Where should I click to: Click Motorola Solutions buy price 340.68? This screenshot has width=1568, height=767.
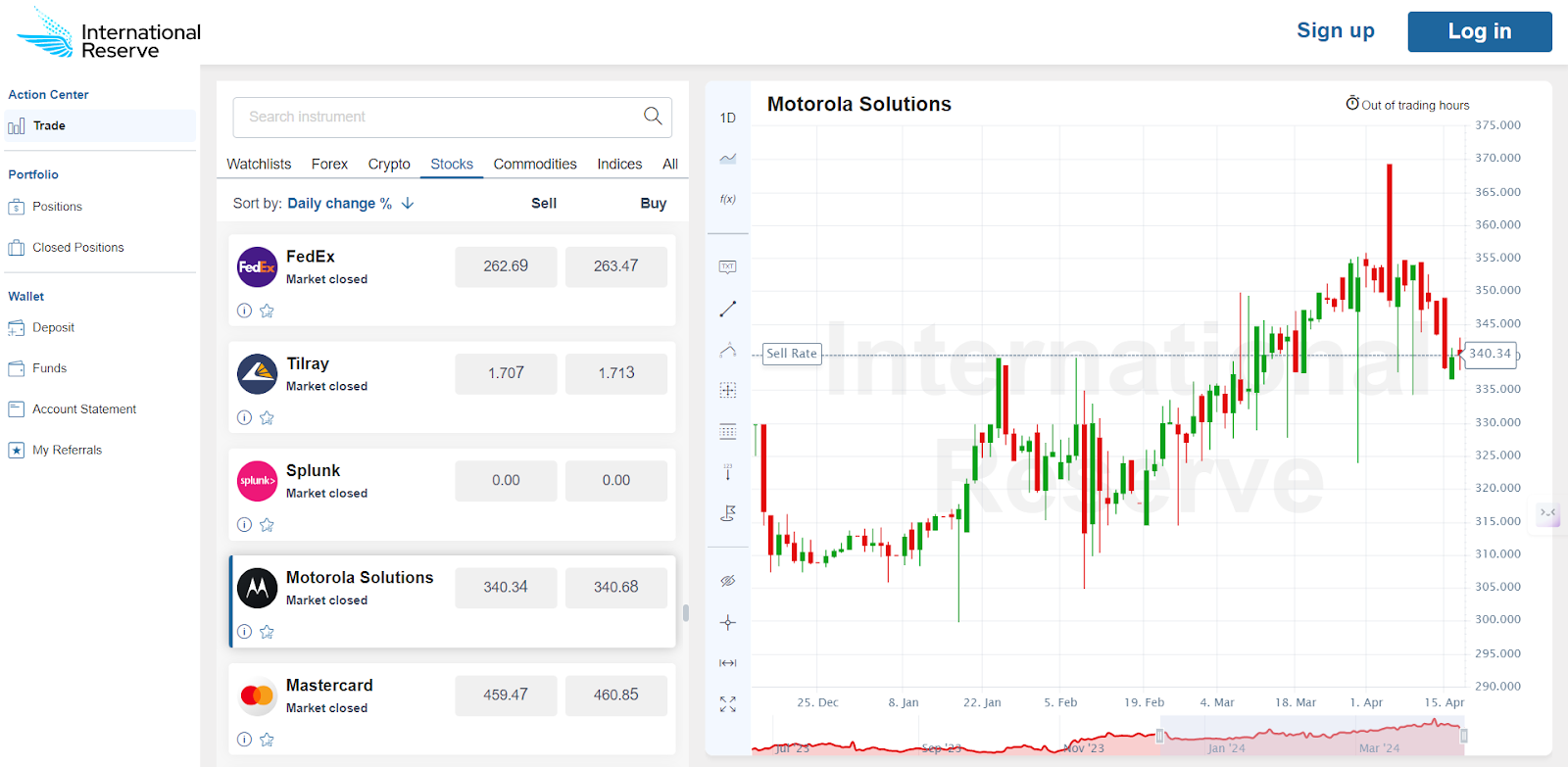point(615,588)
